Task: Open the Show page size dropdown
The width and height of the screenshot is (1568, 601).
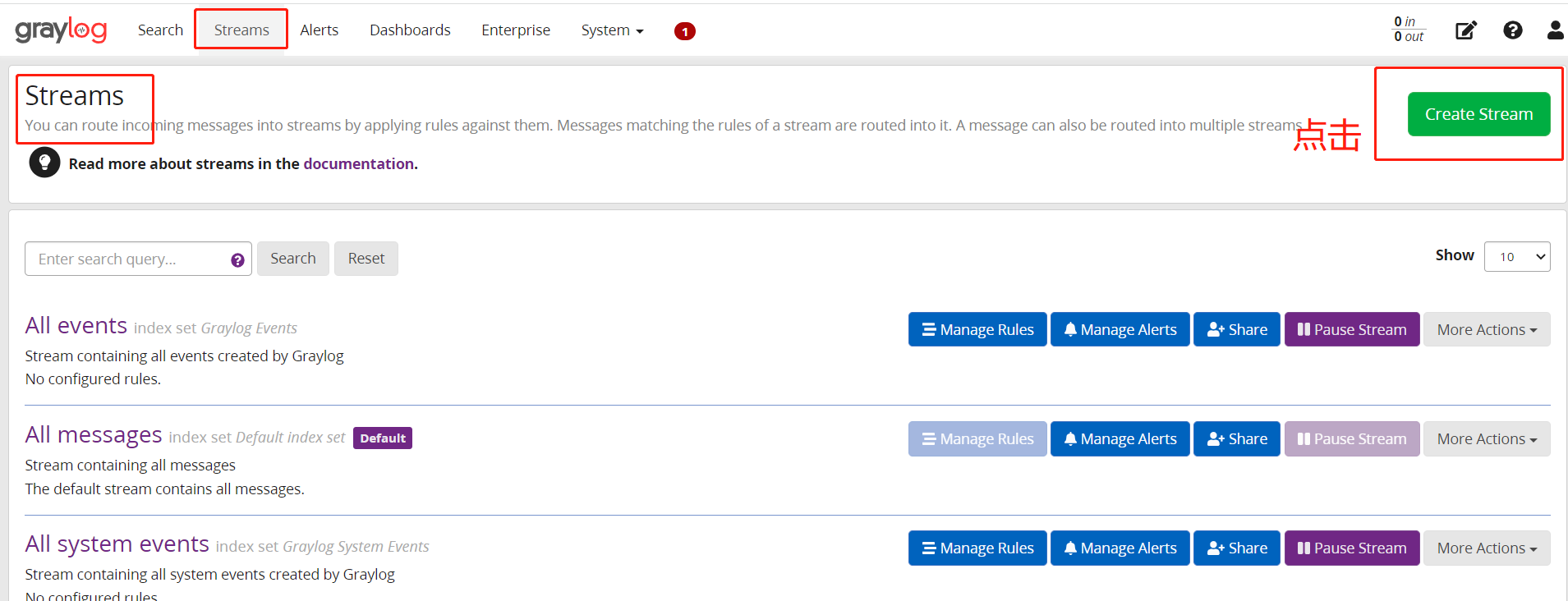Action: [x=1517, y=256]
